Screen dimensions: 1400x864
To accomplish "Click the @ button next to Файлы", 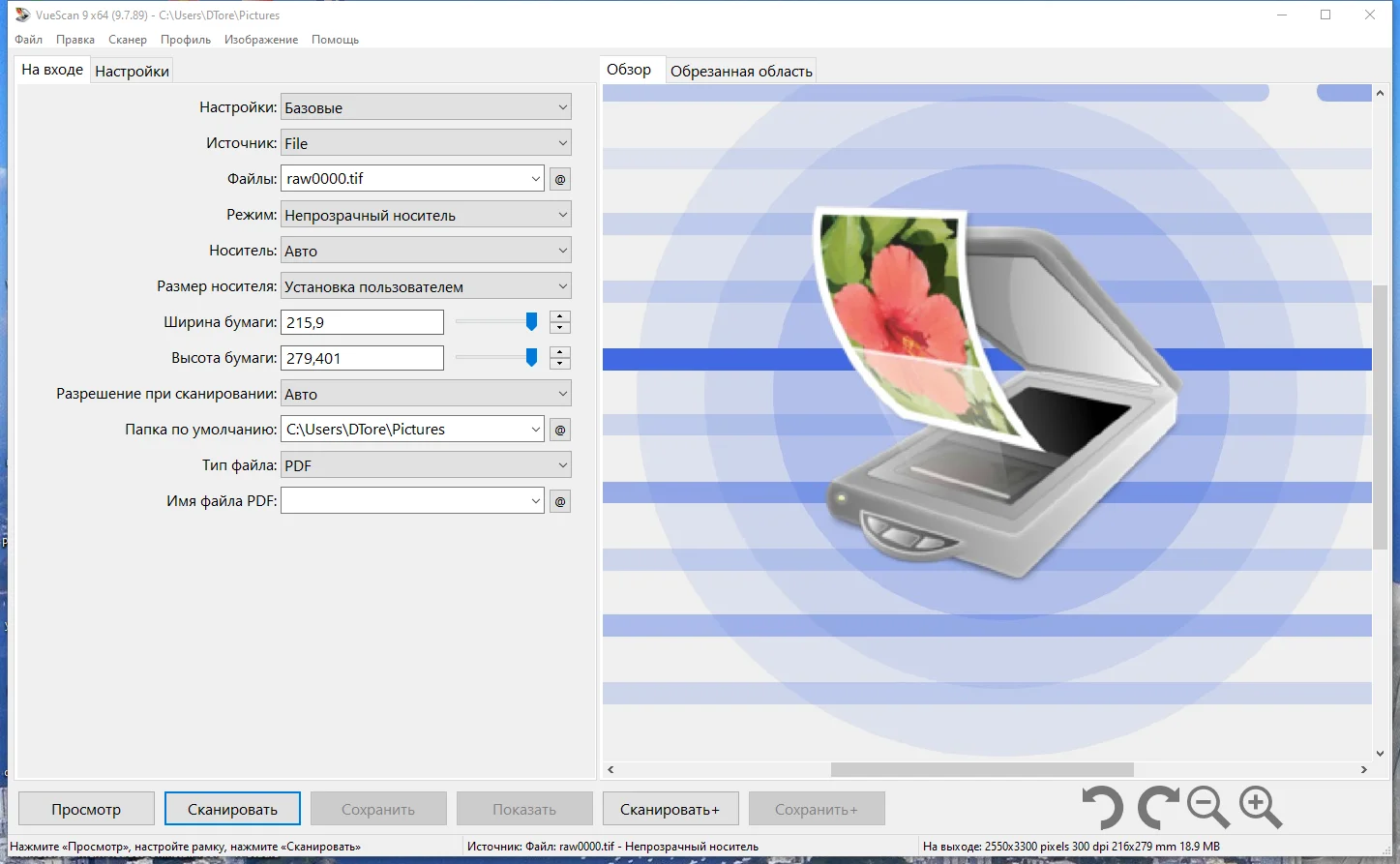I will (x=560, y=179).
